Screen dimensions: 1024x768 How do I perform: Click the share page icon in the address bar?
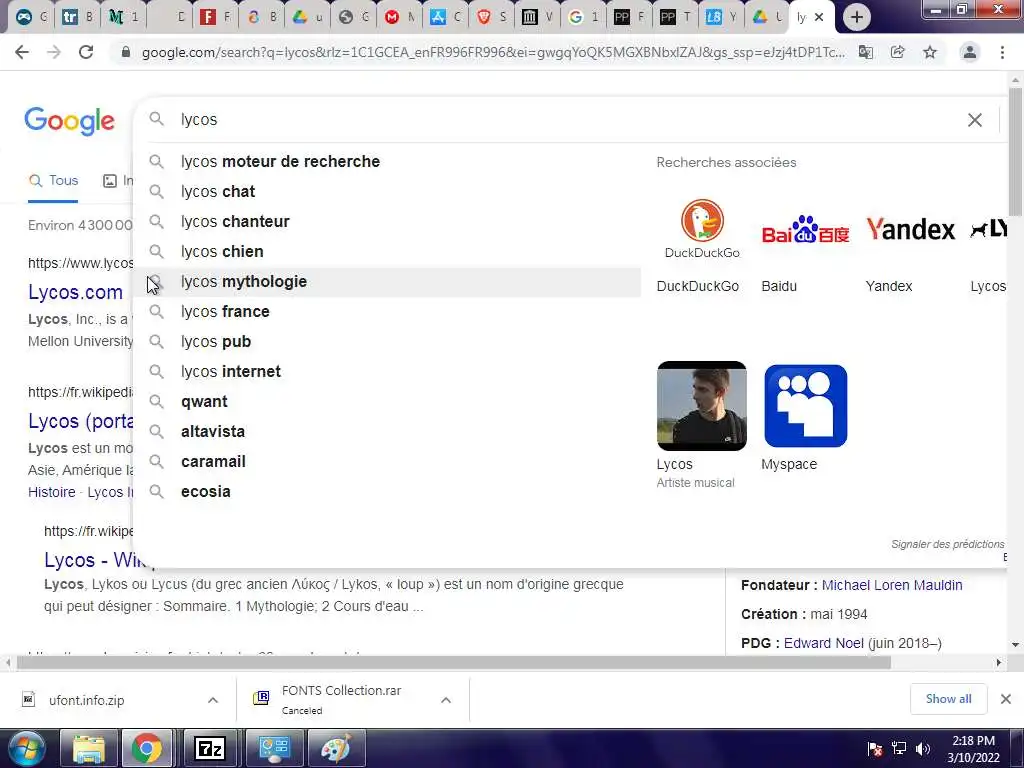(898, 52)
